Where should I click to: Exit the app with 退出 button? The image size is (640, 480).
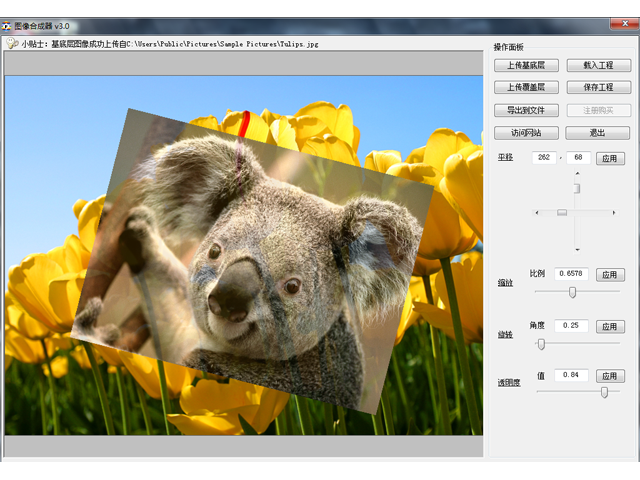click(x=598, y=133)
